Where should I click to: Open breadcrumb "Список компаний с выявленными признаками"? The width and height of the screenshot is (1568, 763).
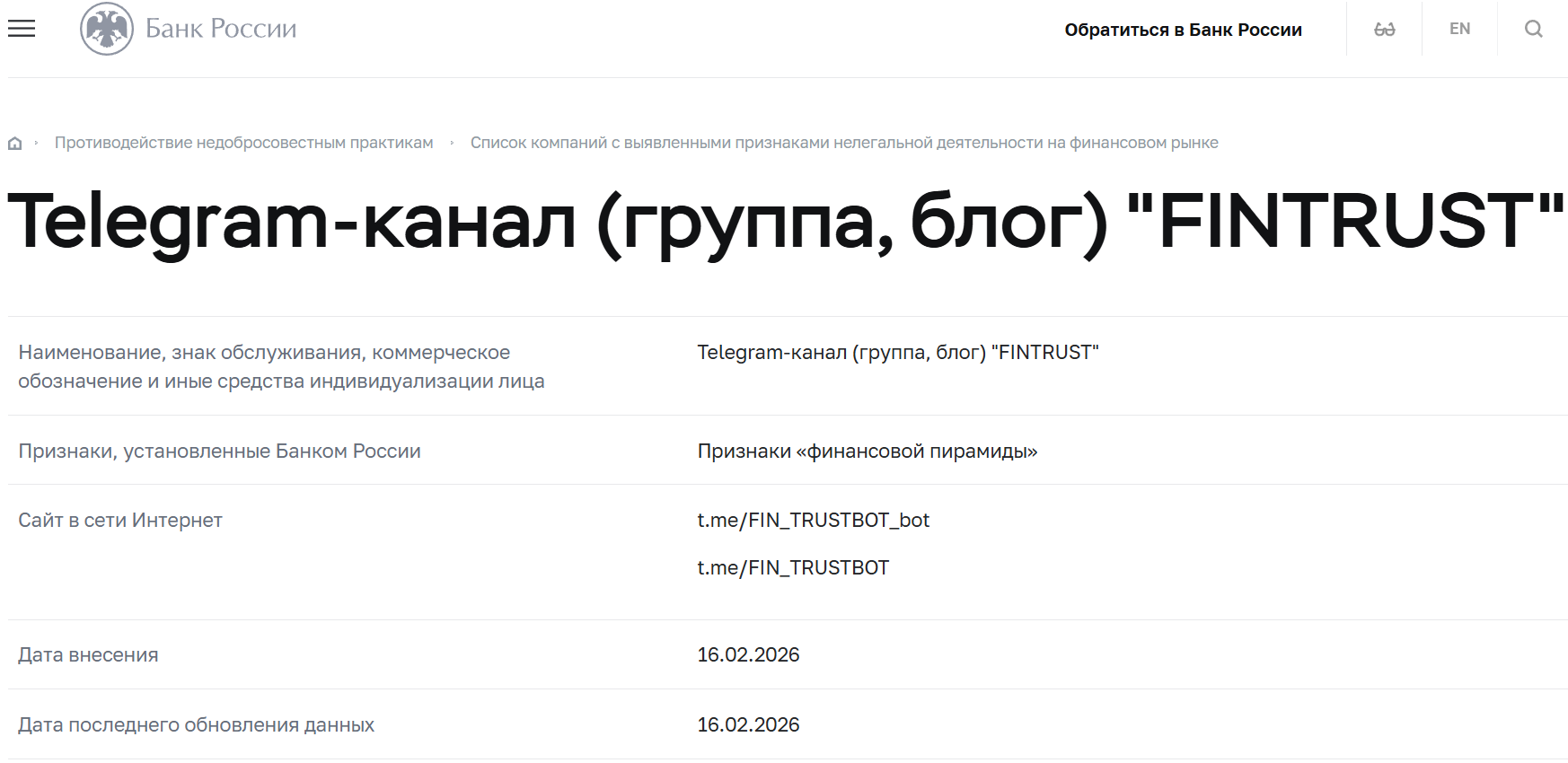(844, 143)
